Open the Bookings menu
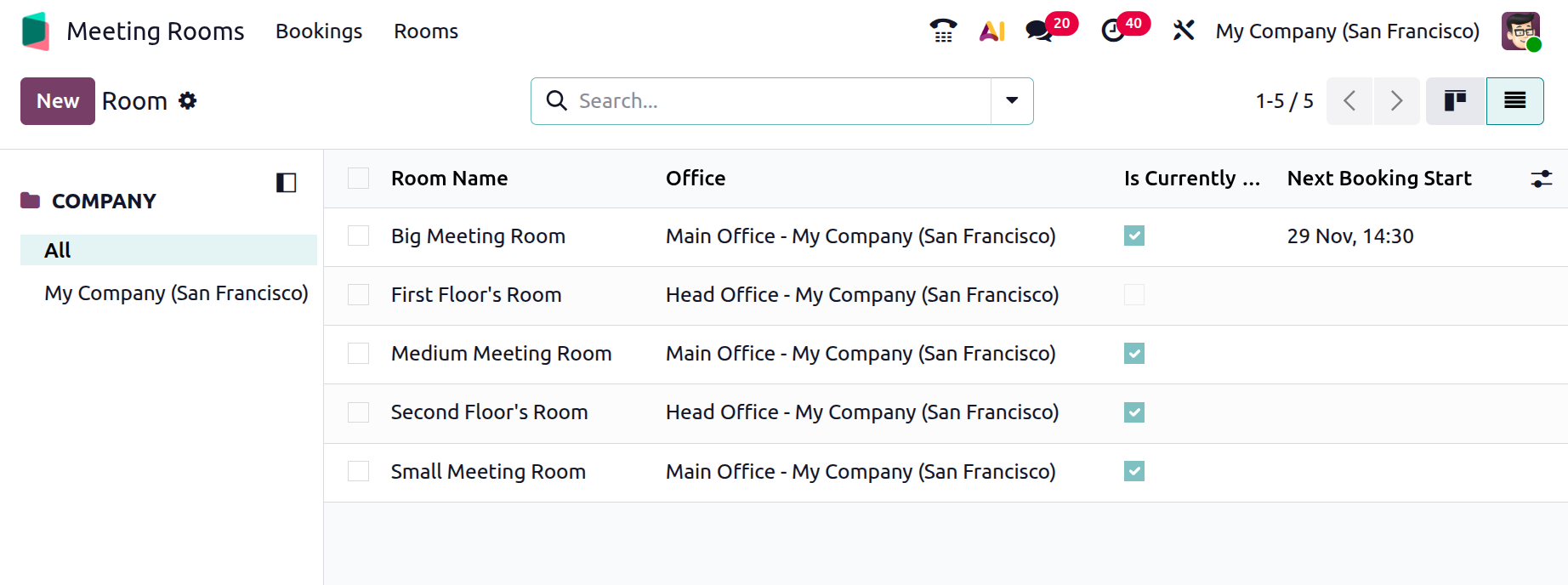 click(x=319, y=31)
